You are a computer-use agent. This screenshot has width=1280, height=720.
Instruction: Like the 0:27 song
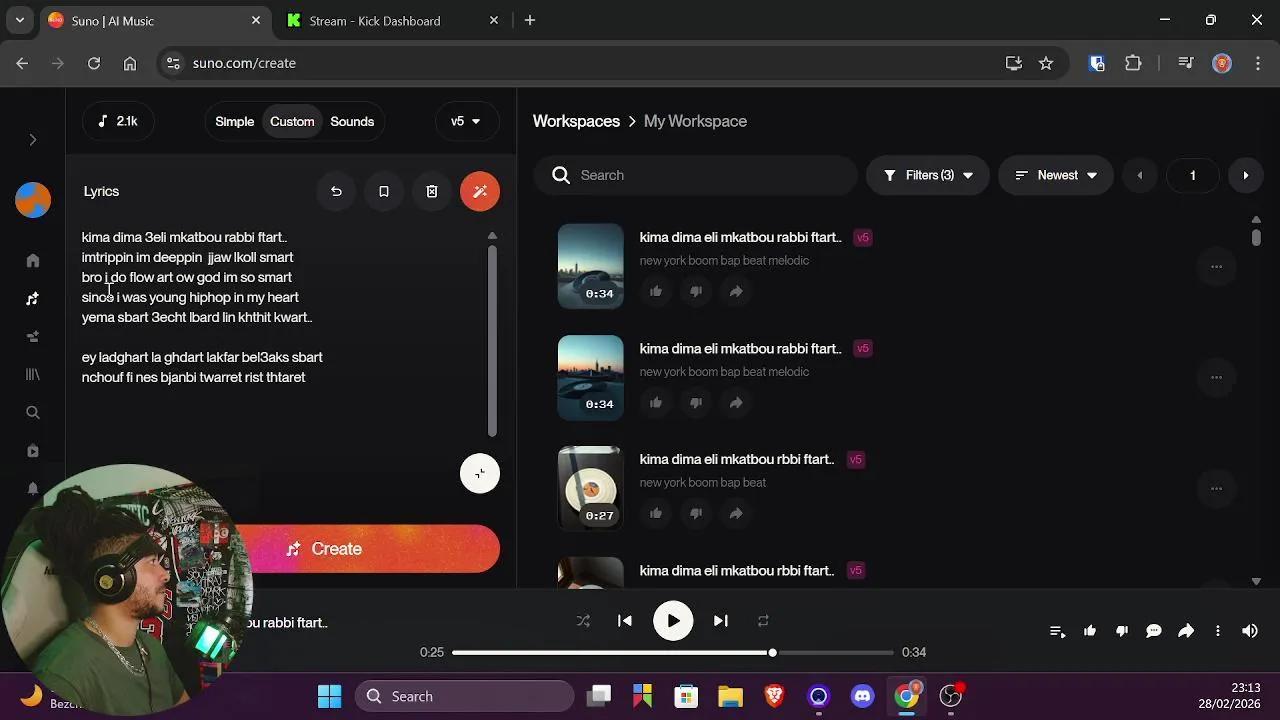[x=656, y=513]
